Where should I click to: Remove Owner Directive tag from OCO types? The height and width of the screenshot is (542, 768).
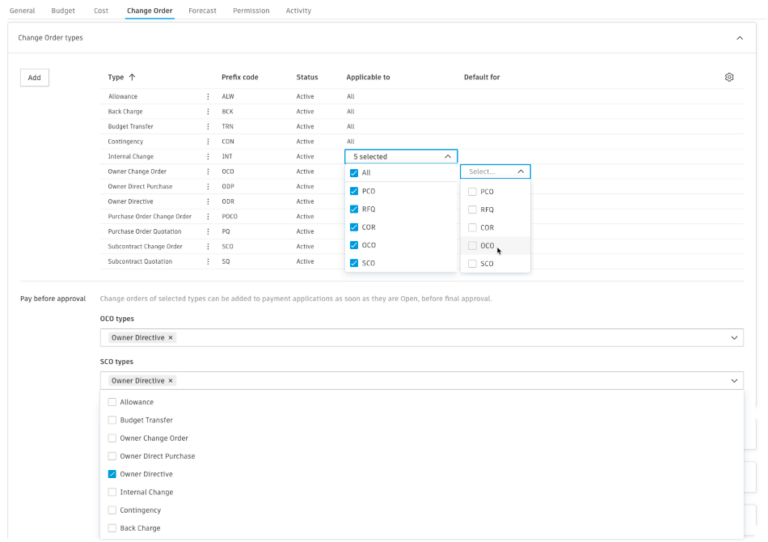[x=170, y=338]
